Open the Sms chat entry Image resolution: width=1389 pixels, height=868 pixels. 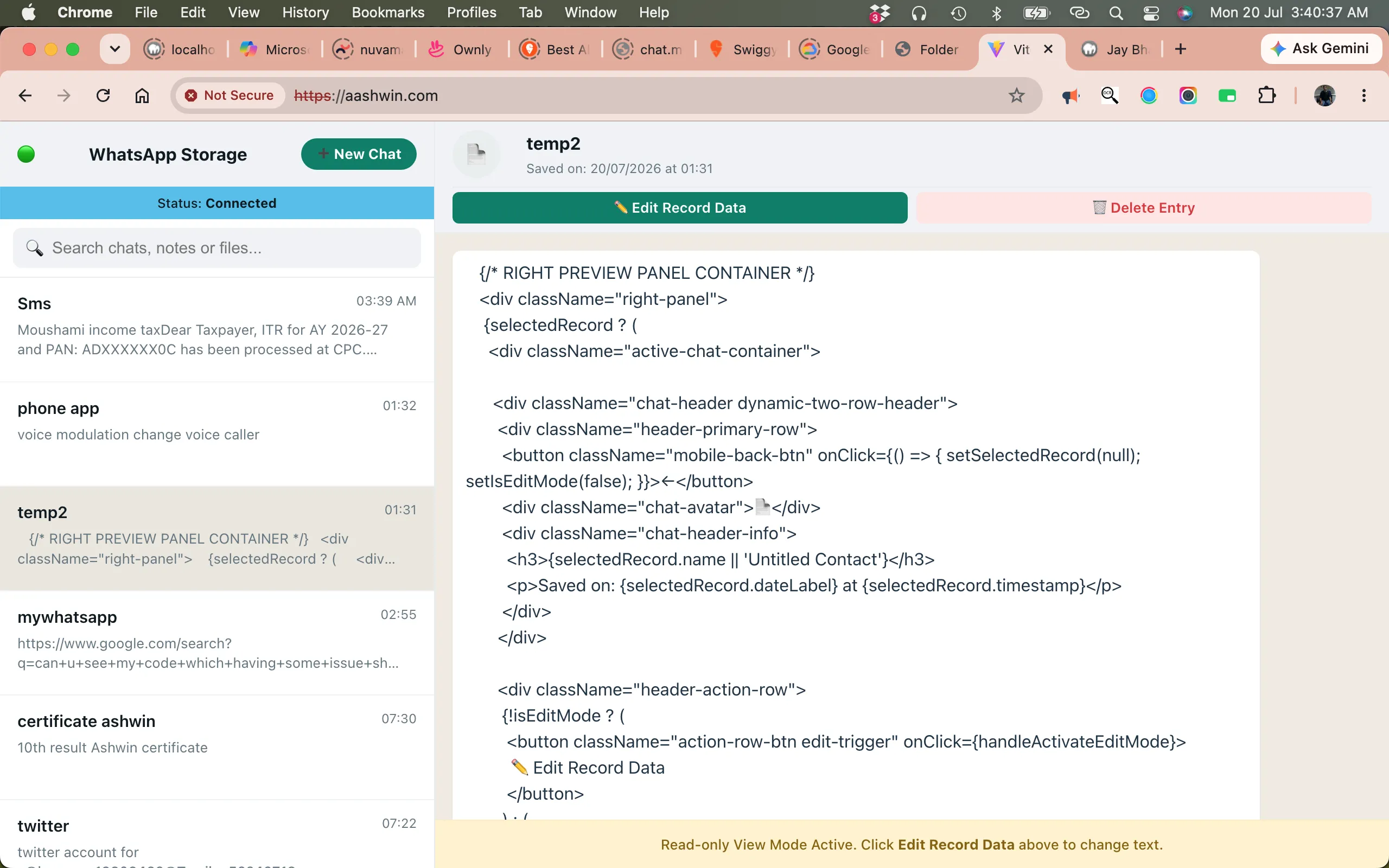pyautogui.click(x=217, y=329)
